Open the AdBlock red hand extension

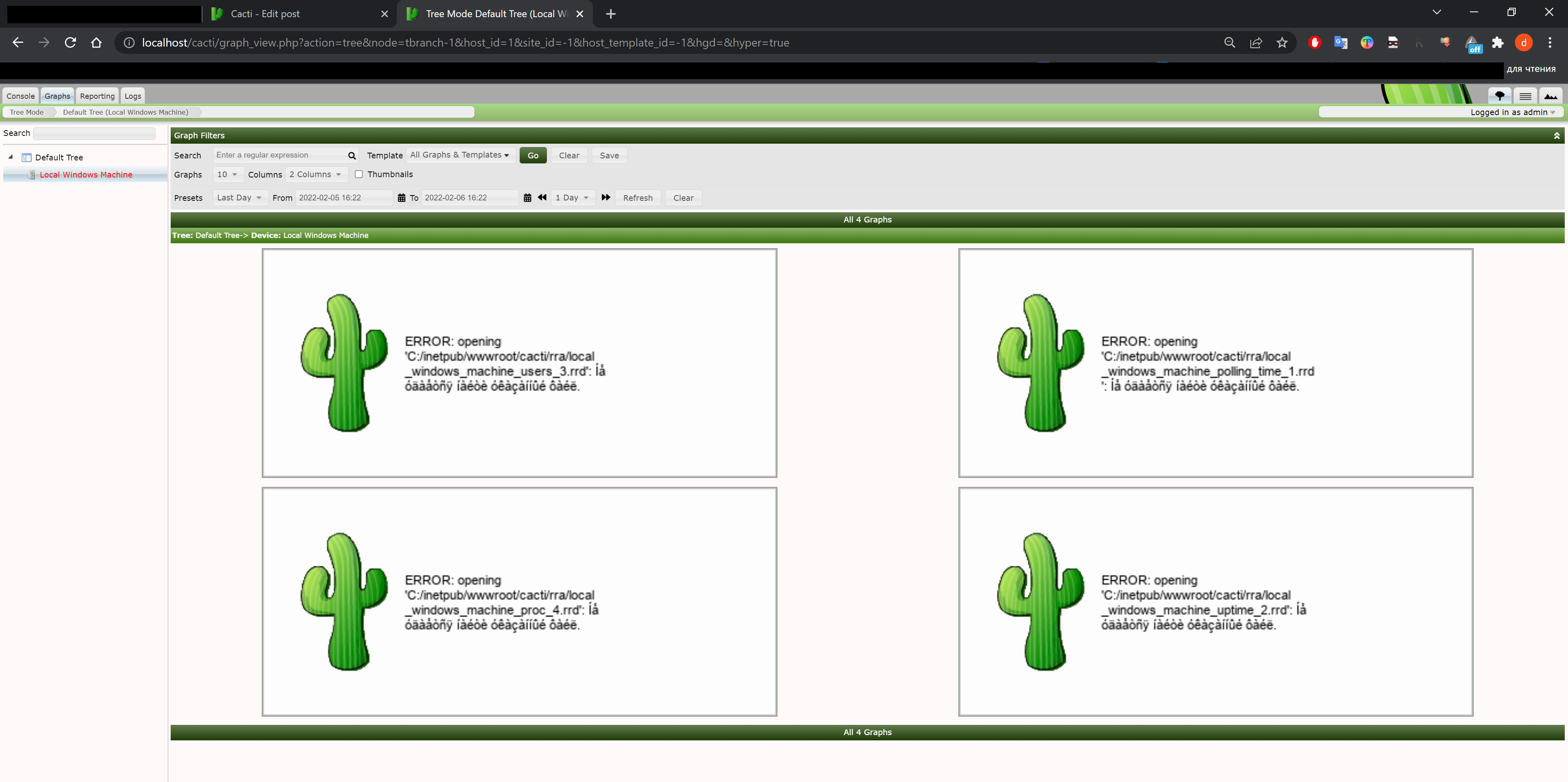coord(1314,42)
